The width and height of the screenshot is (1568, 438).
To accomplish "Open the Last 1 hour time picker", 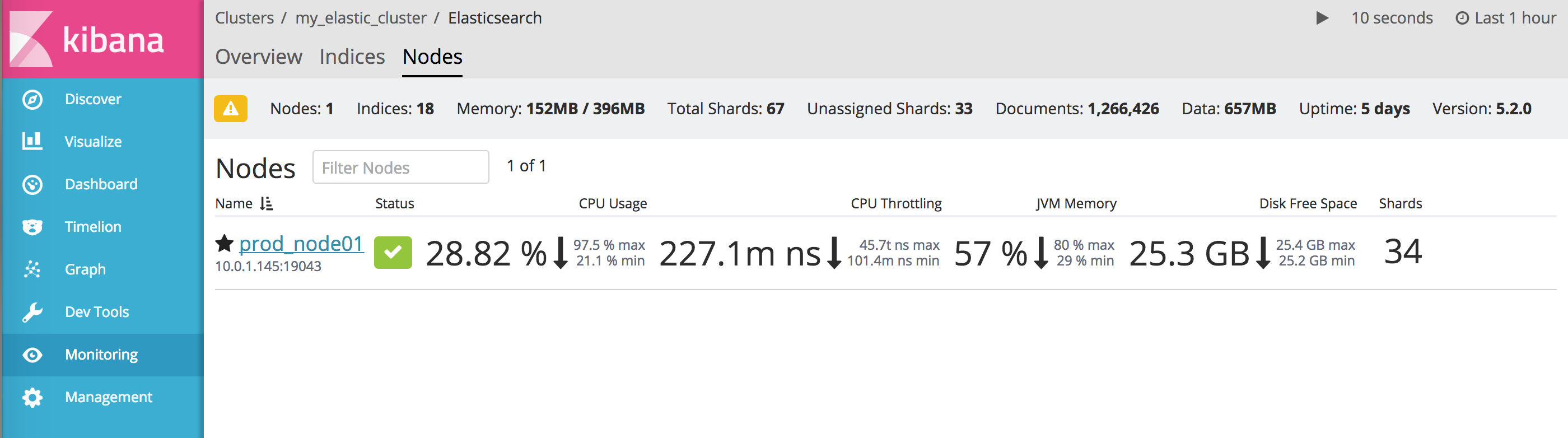I will pos(1504,18).
